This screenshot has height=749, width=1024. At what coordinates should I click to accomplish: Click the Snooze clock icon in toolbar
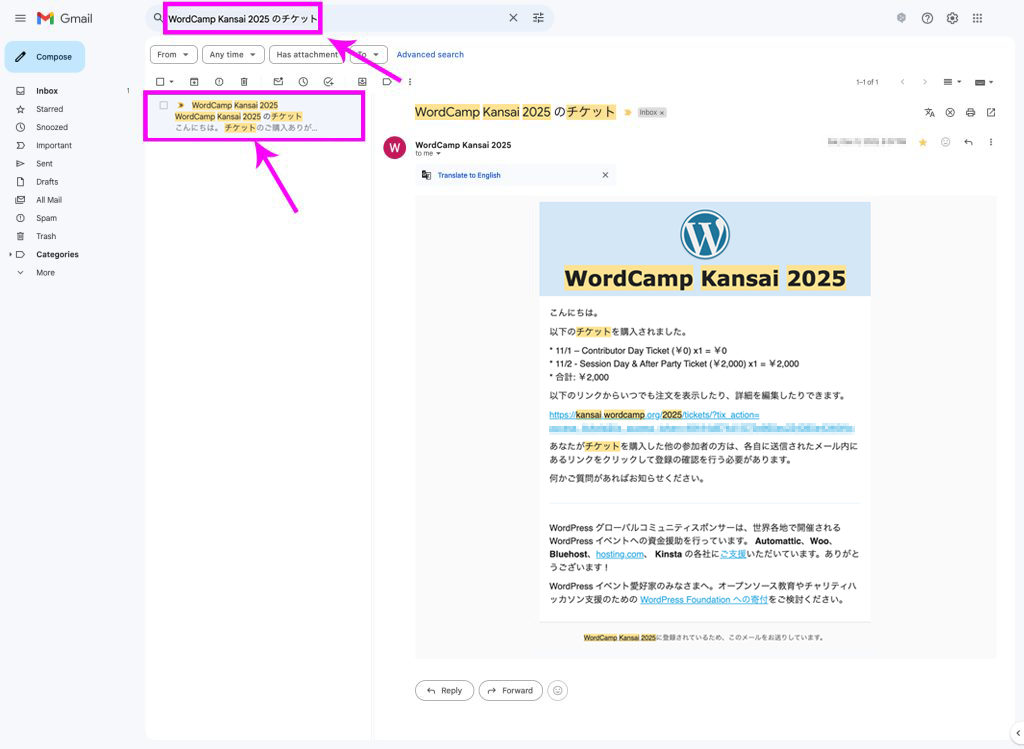coord(303,81)
